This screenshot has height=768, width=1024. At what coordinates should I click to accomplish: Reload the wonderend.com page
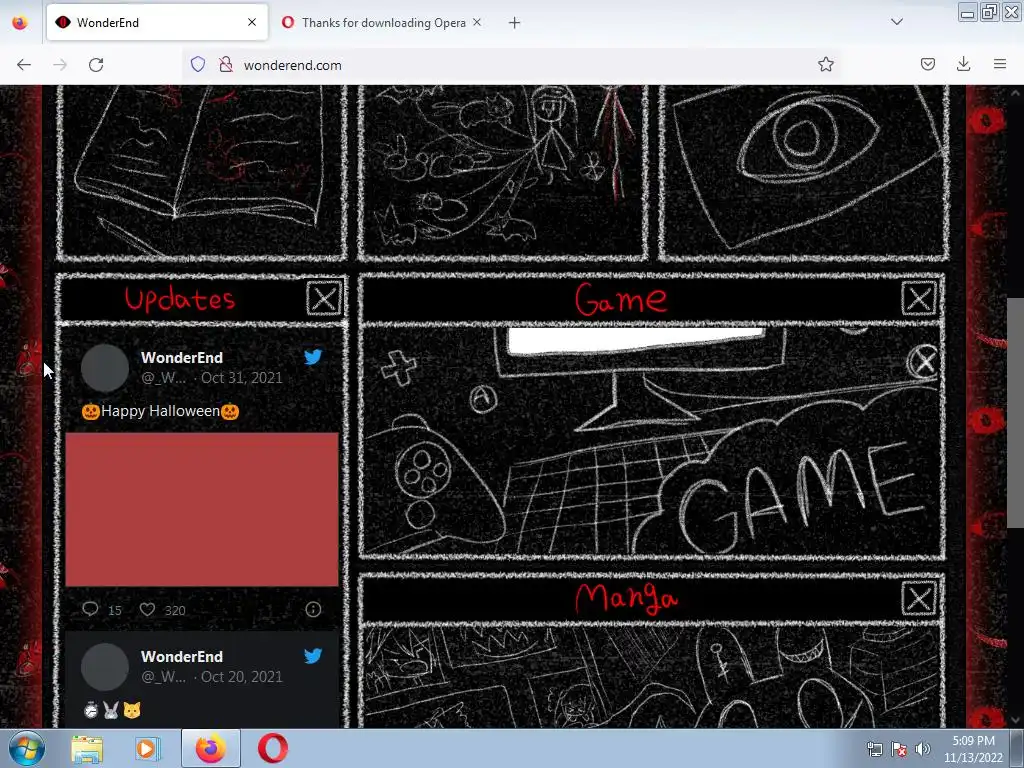pyautogui.click(x=96, y=65)
